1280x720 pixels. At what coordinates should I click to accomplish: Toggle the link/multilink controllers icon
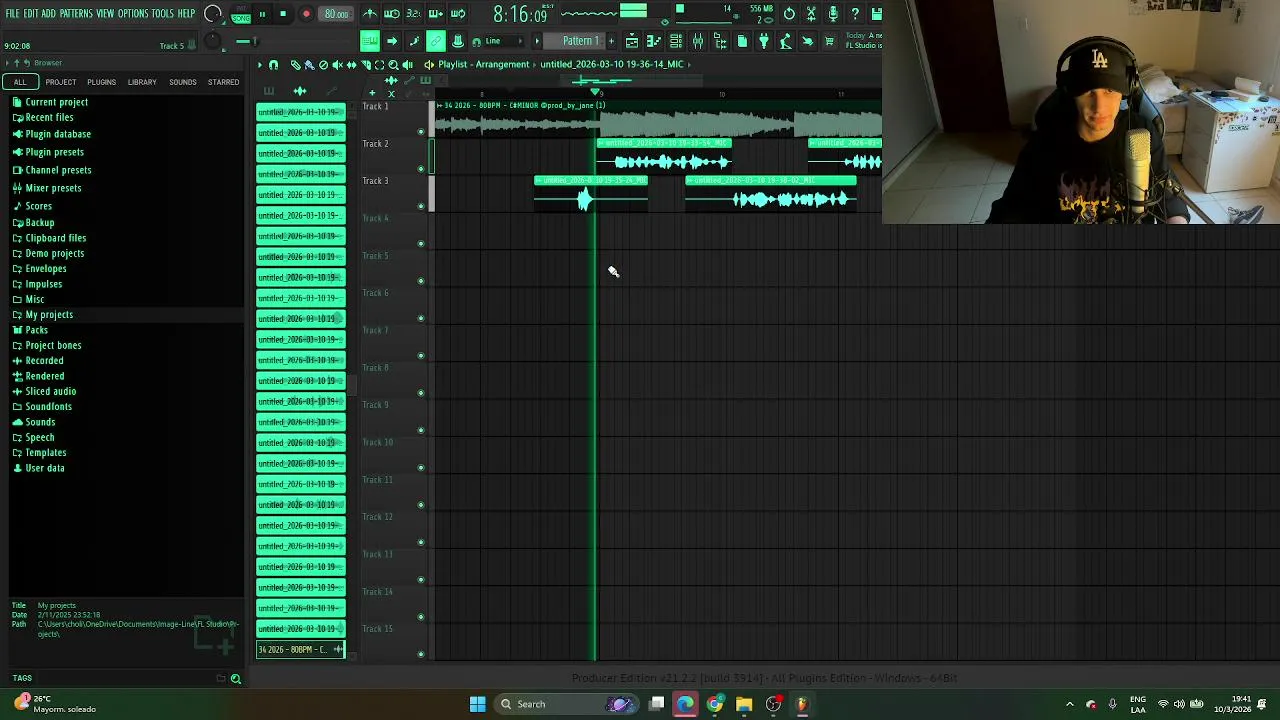click(436, 41)
